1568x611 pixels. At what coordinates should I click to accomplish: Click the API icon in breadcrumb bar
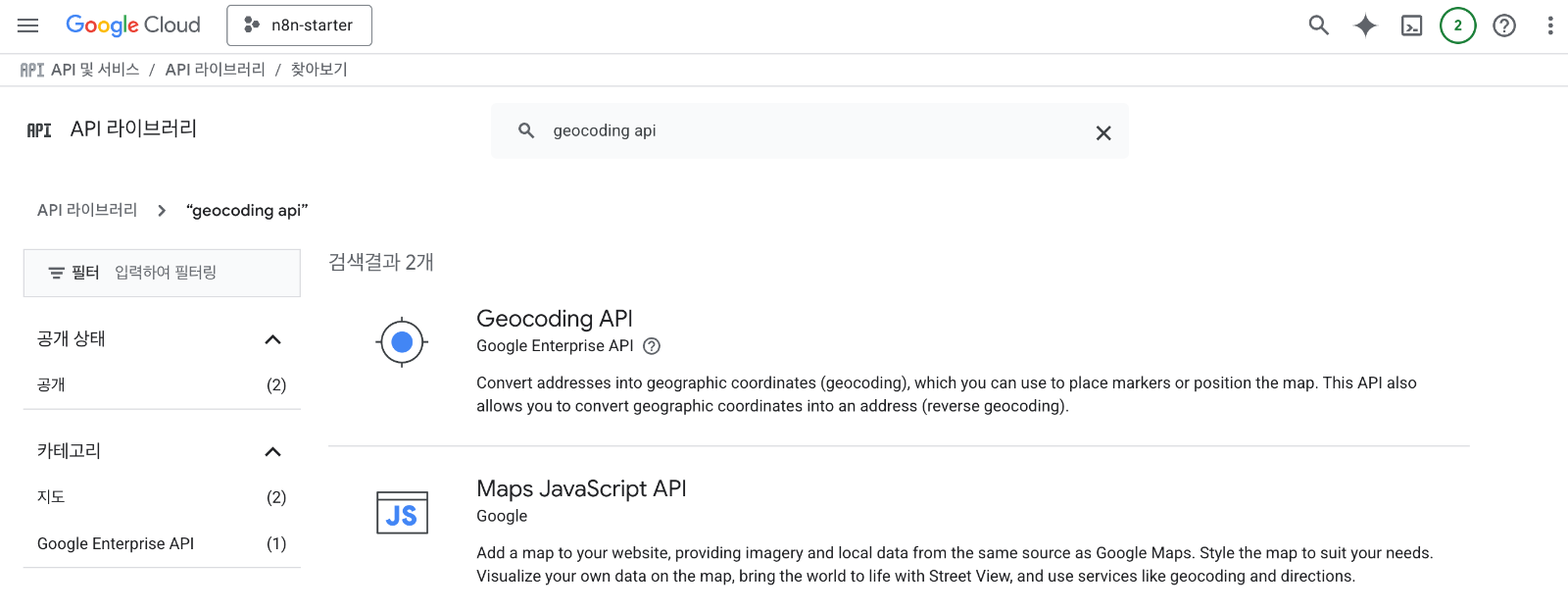(x=32, y=70)
